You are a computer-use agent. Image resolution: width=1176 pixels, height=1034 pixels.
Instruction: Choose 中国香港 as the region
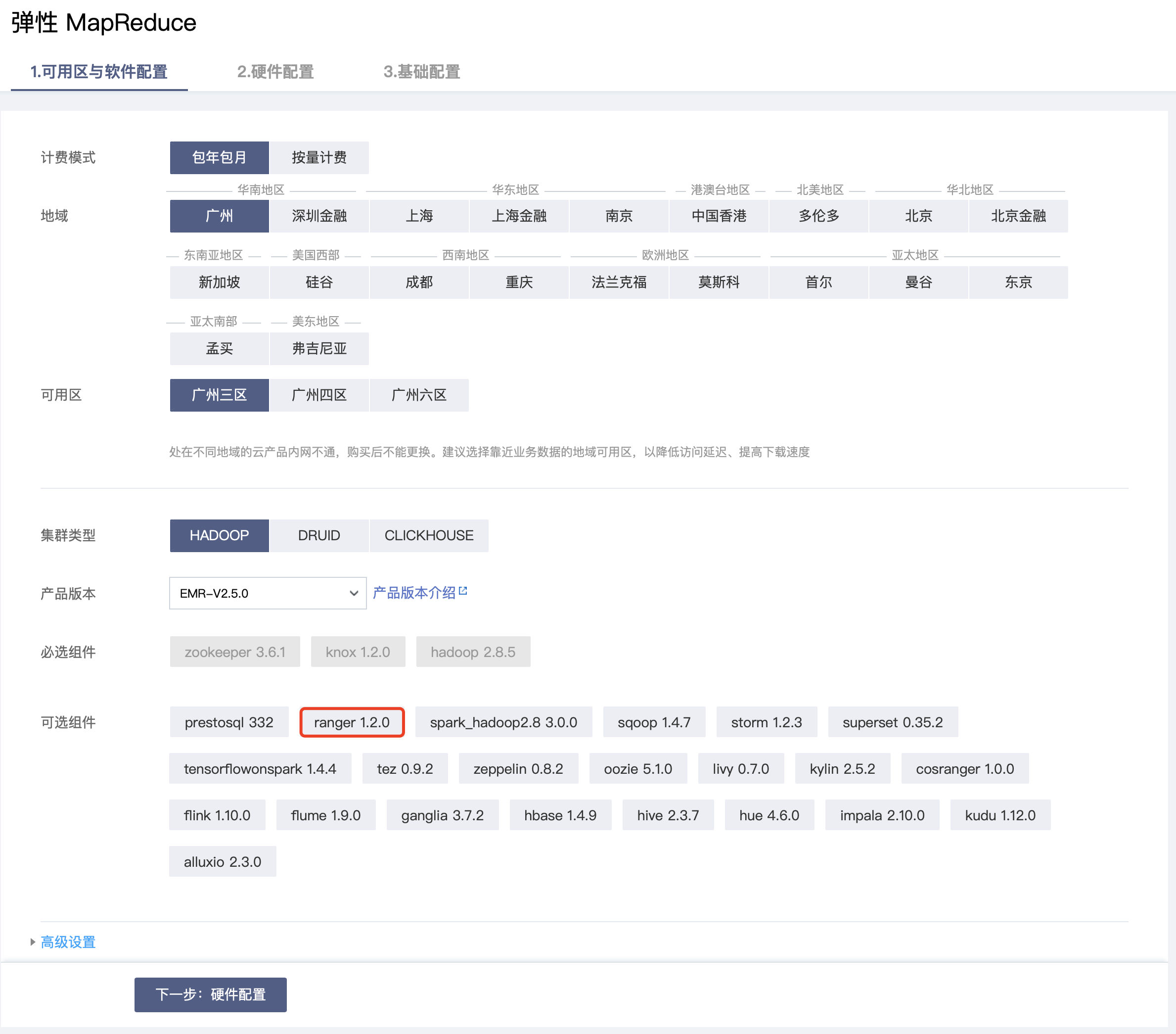click(x=719, y=216)
